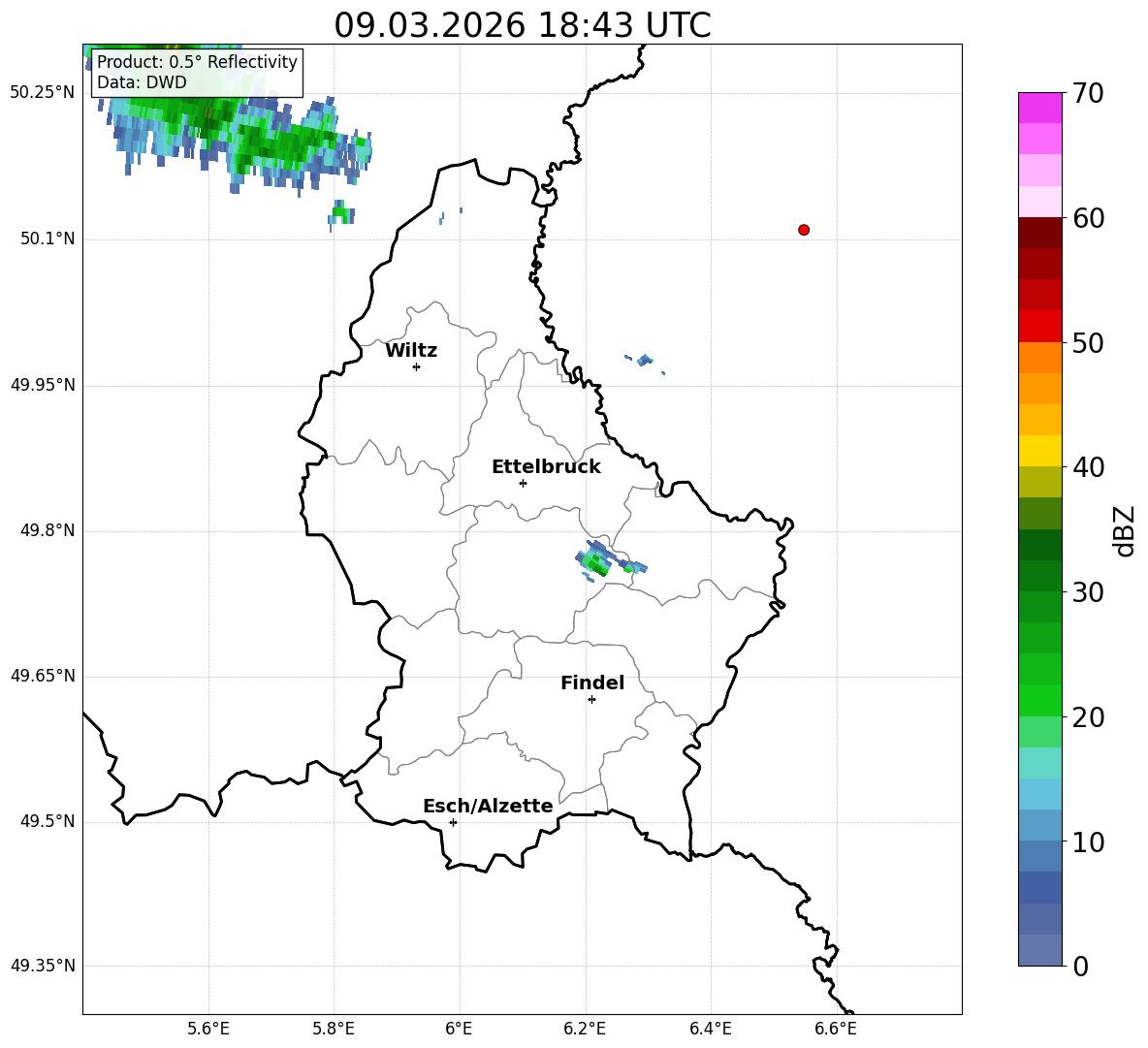Screen dimensions: 1148x1048
Task: Click the dBZ colorbar label
Action: 1125,530
